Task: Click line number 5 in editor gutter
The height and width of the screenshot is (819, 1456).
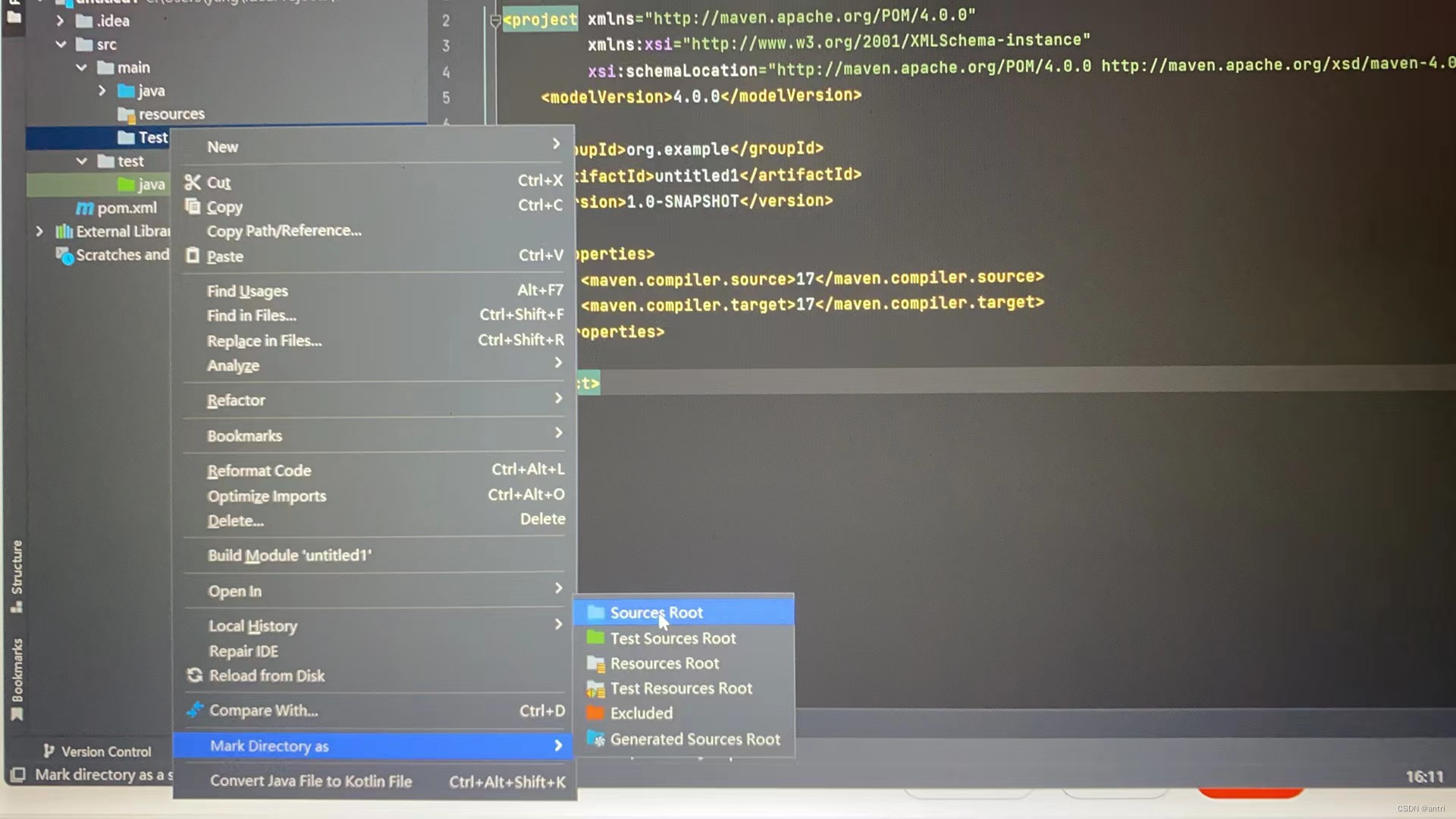Action: click(x=446, y=98)
